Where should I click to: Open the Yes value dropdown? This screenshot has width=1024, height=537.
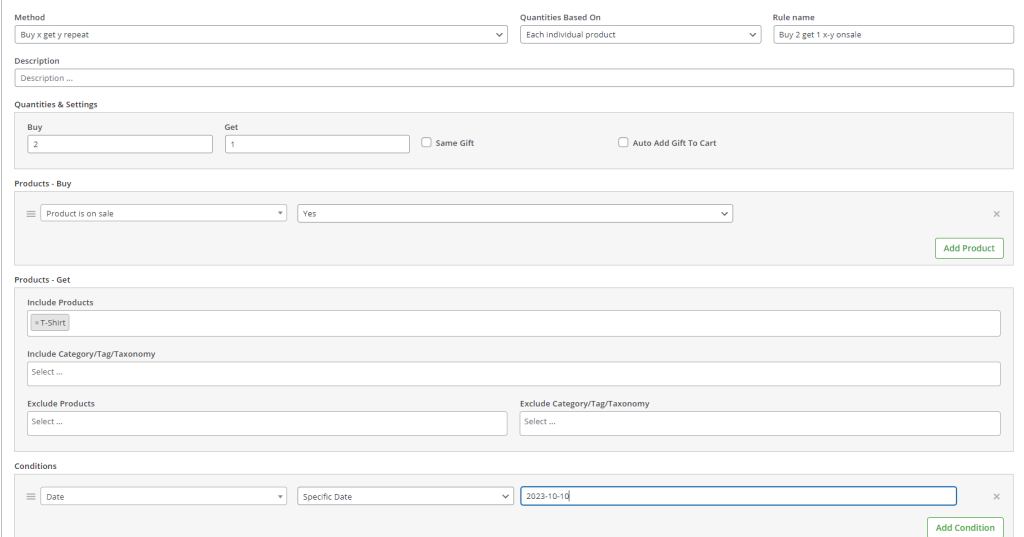514,214
